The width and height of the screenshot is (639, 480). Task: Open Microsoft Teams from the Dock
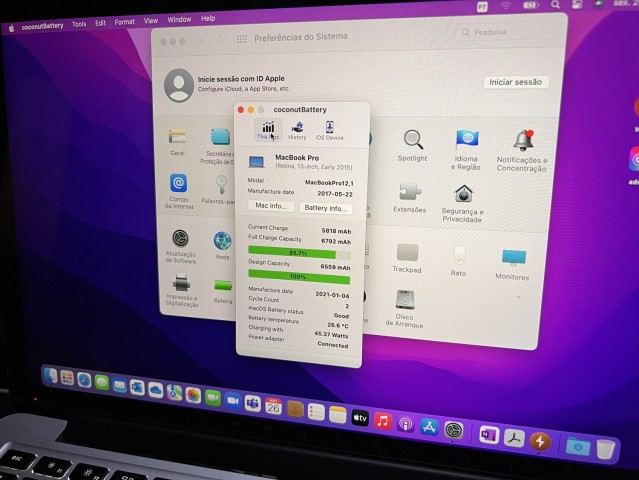(253, 404)
